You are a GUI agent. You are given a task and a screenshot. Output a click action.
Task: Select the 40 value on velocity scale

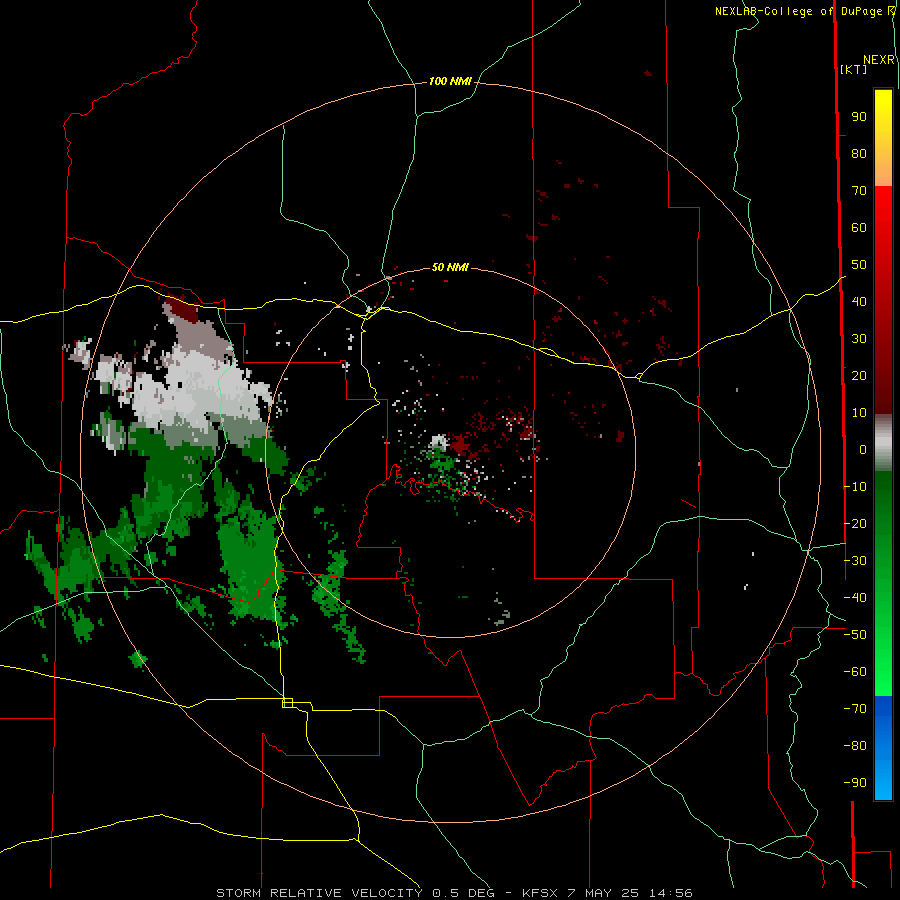(859, 301)
